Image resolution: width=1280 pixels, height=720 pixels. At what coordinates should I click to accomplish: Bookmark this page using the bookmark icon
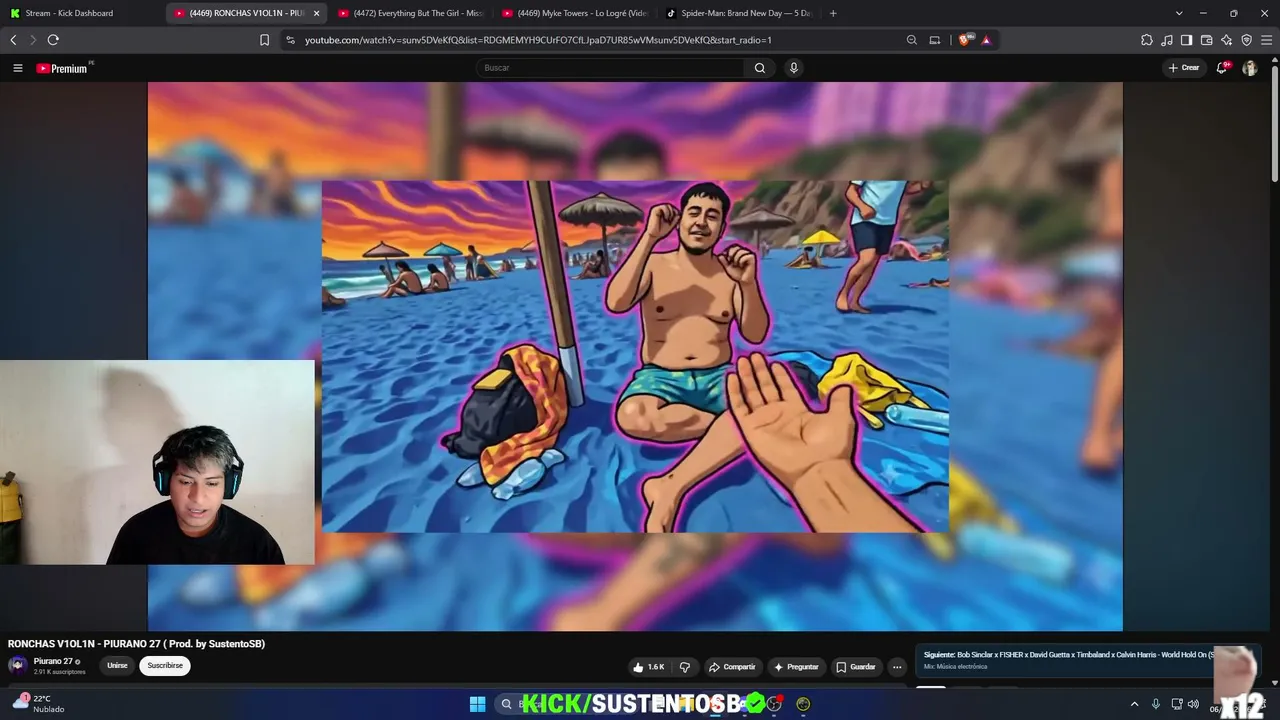pos(264,40)
